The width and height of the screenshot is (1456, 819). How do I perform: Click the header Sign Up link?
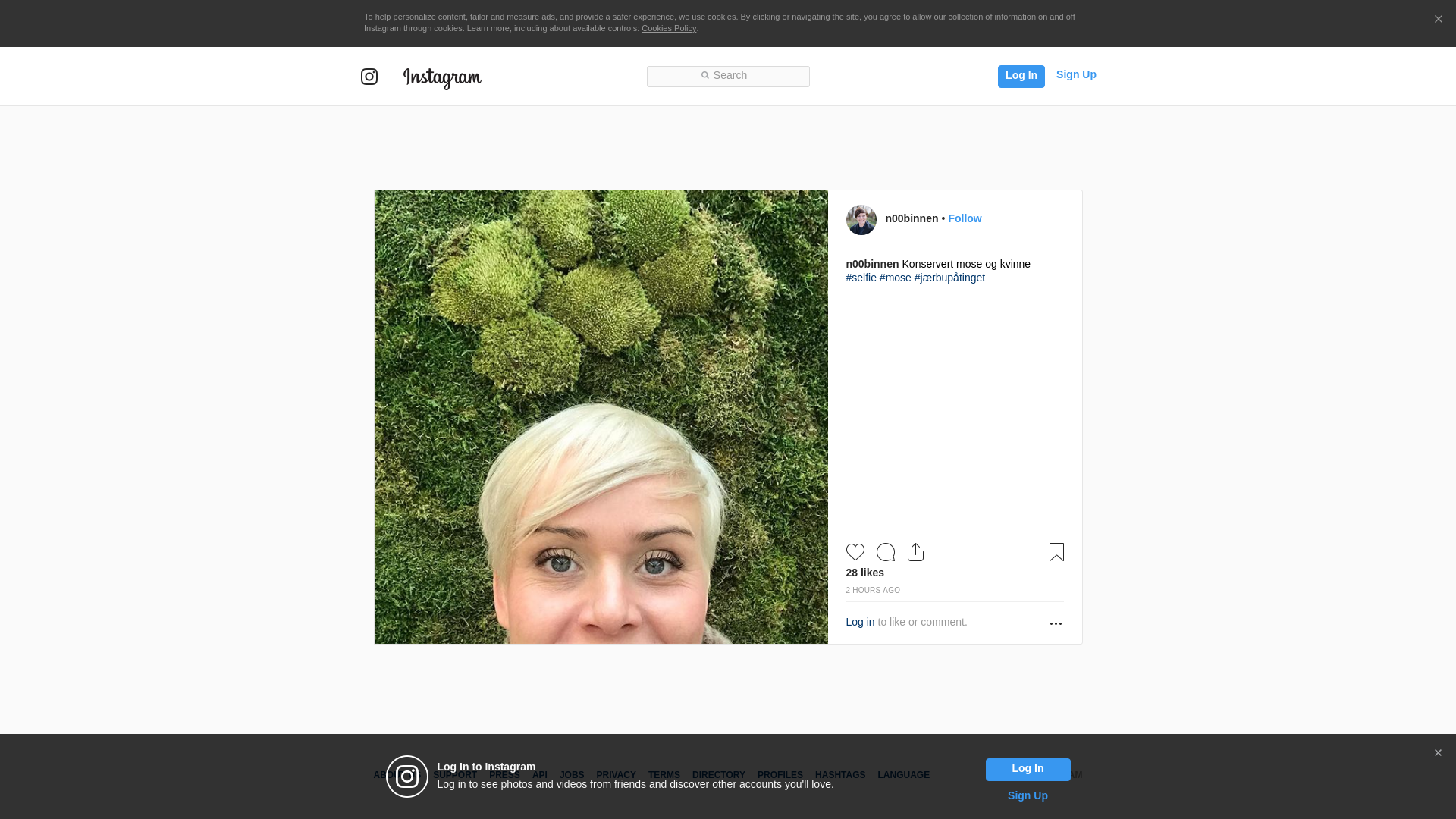point(1076,74)
